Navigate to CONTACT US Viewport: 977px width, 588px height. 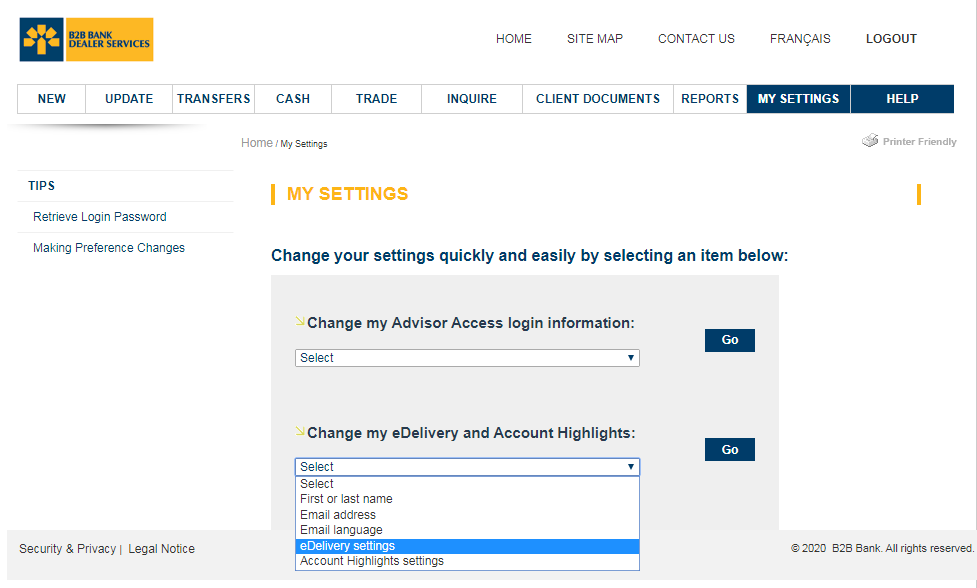(696, 39)
